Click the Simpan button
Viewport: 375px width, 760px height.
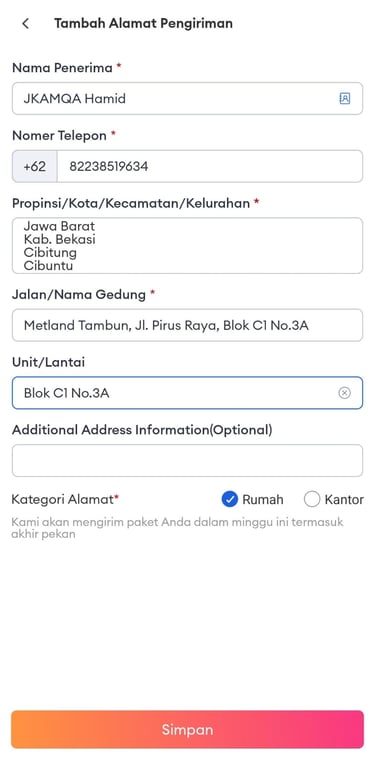click(187, 730)
